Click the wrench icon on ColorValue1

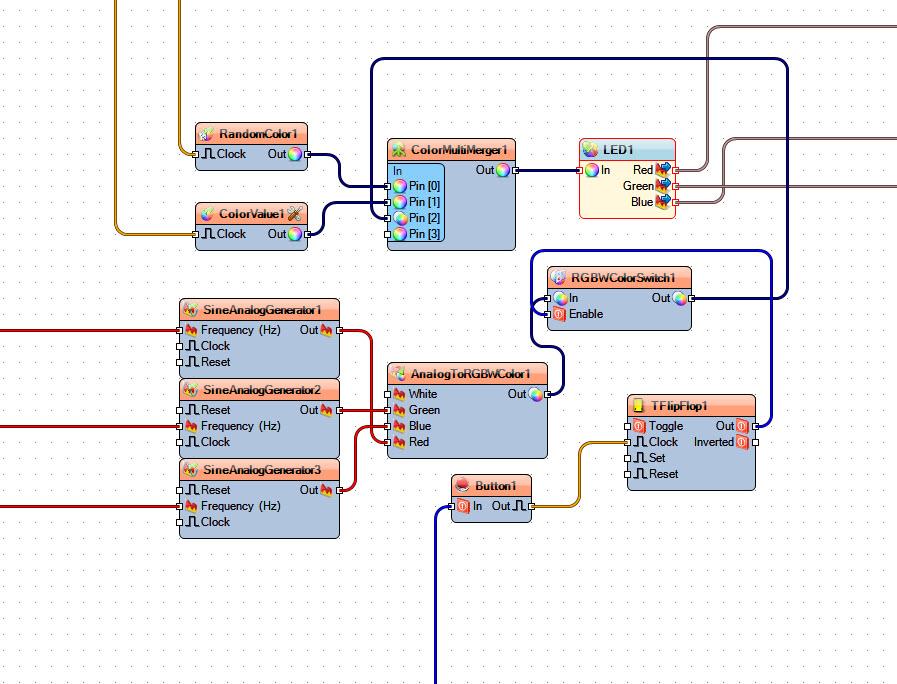click(x=295, y=214)
